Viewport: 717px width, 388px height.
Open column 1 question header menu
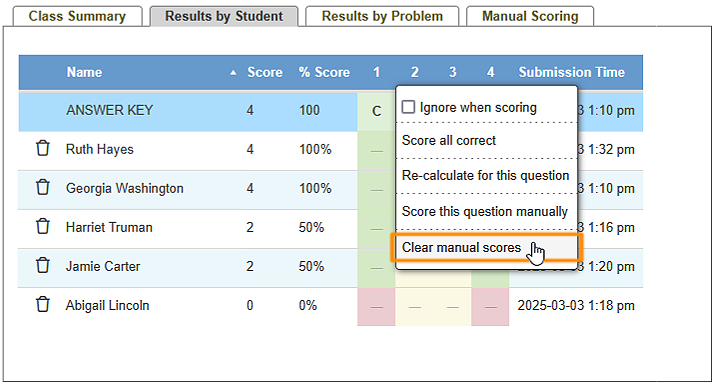coord(376,72)
